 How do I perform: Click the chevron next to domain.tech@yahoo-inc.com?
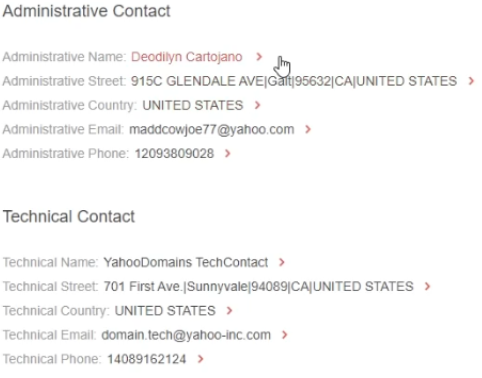tap(284, 335)
